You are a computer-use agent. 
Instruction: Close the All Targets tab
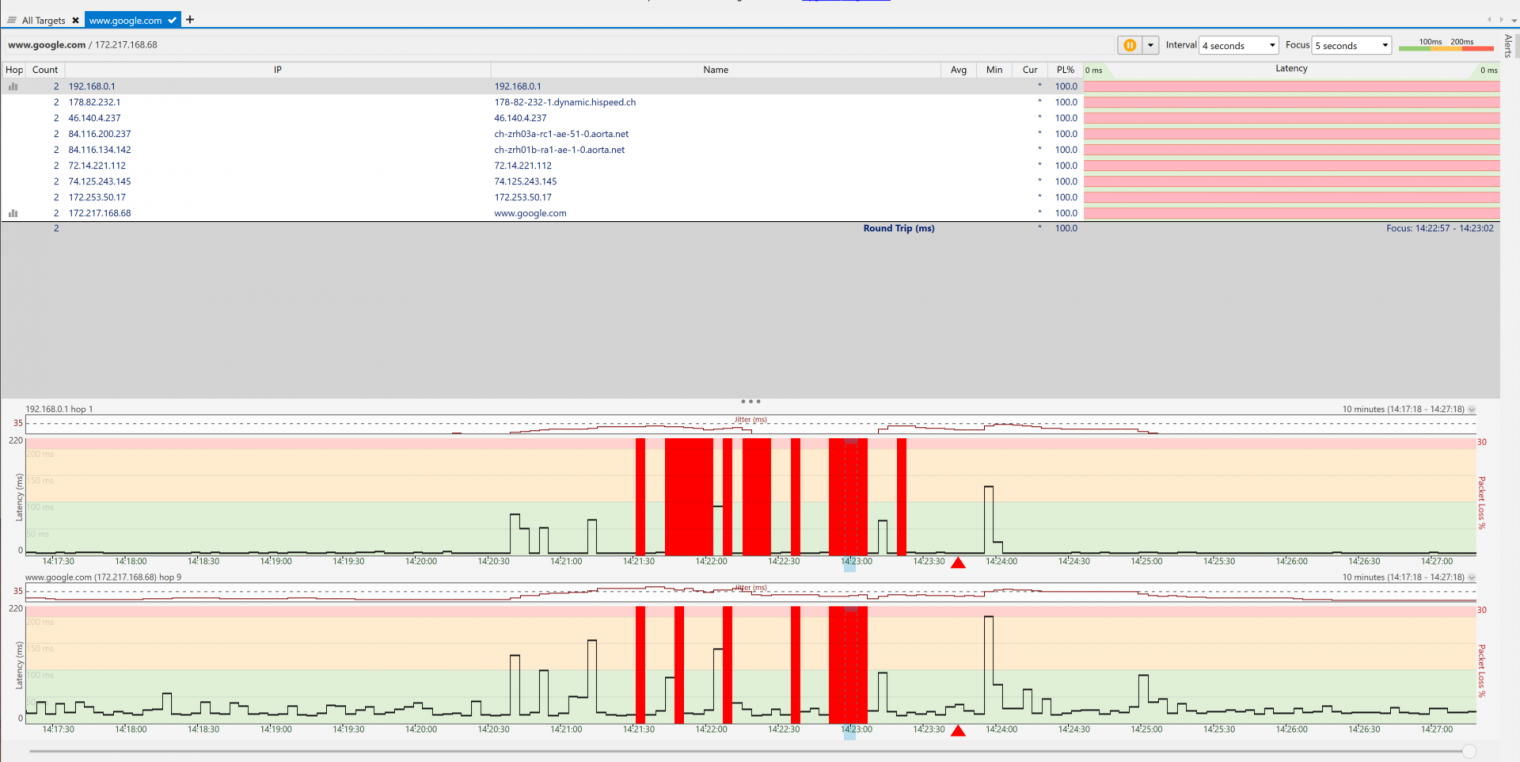(75, 20)
